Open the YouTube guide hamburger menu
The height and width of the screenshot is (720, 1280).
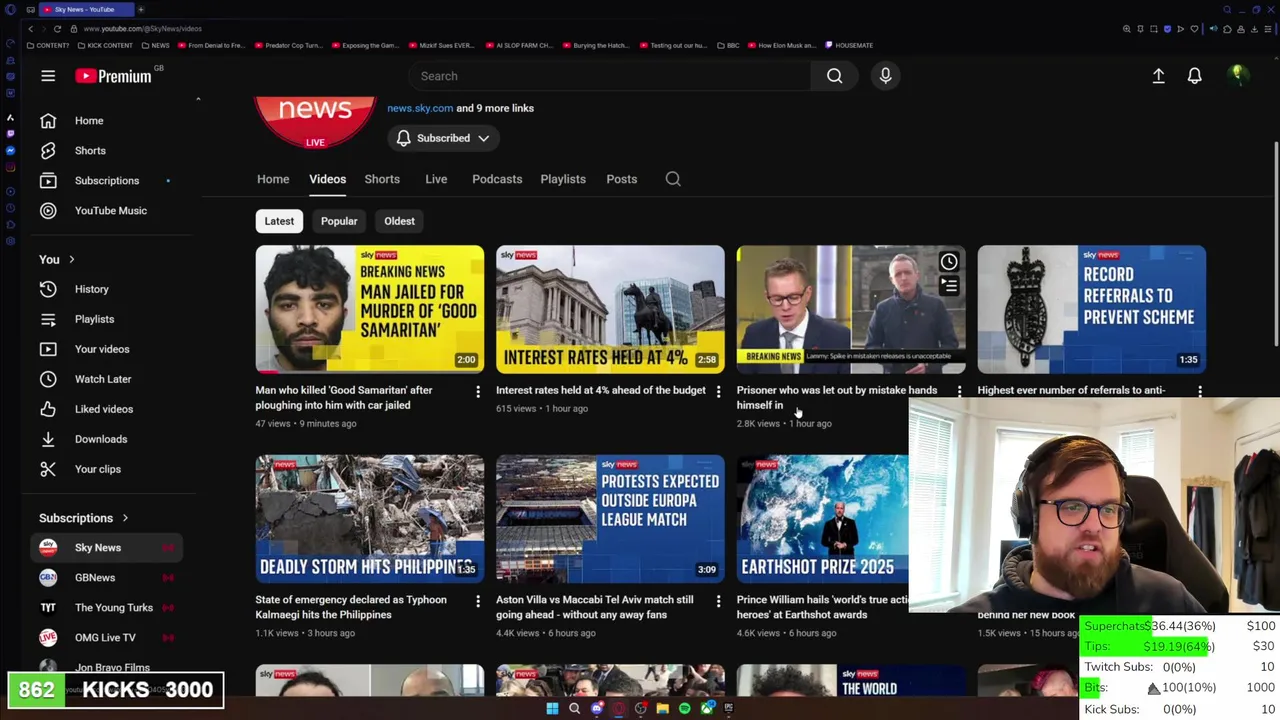48,76
